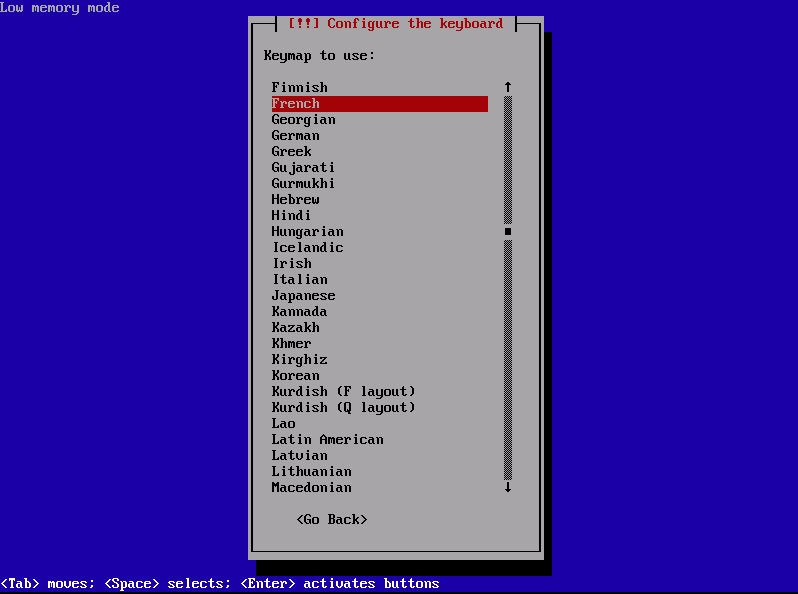Pick the Hebrew keyboard layout
The width and height of the screenshot is (798, 594).
click(x=380, y=199)
